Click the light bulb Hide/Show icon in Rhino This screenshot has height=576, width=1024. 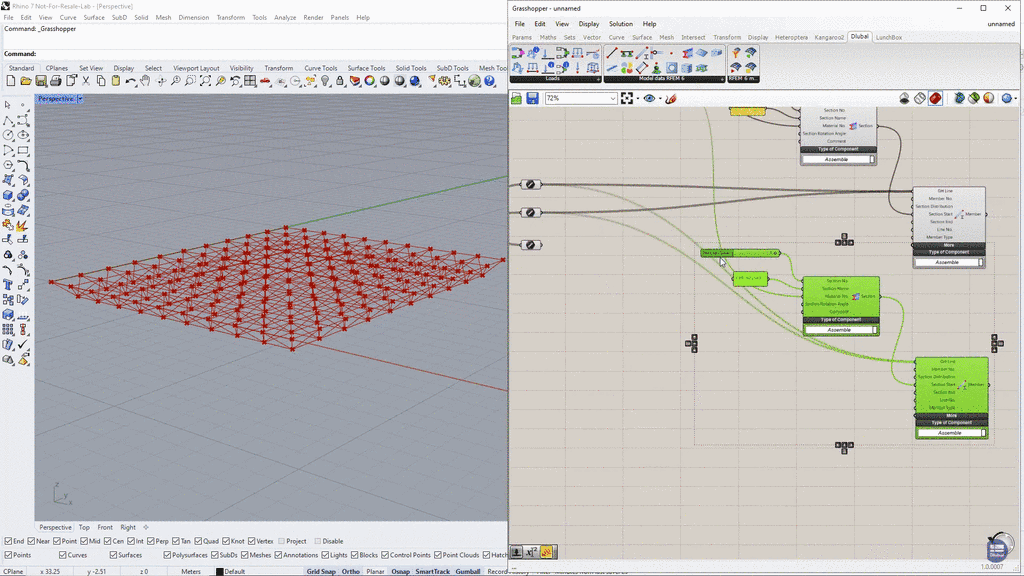325,81
